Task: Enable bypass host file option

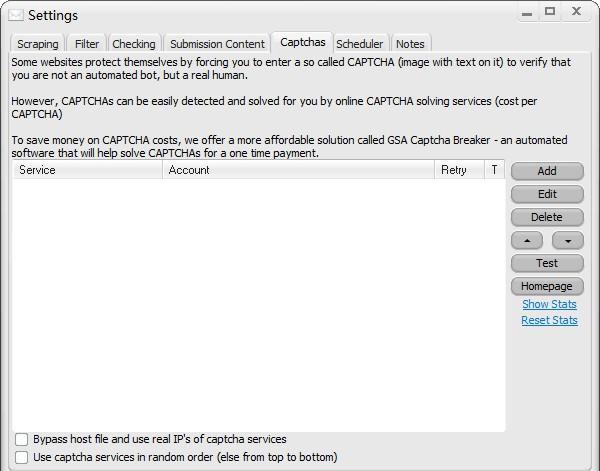Action: coord(21,439)
